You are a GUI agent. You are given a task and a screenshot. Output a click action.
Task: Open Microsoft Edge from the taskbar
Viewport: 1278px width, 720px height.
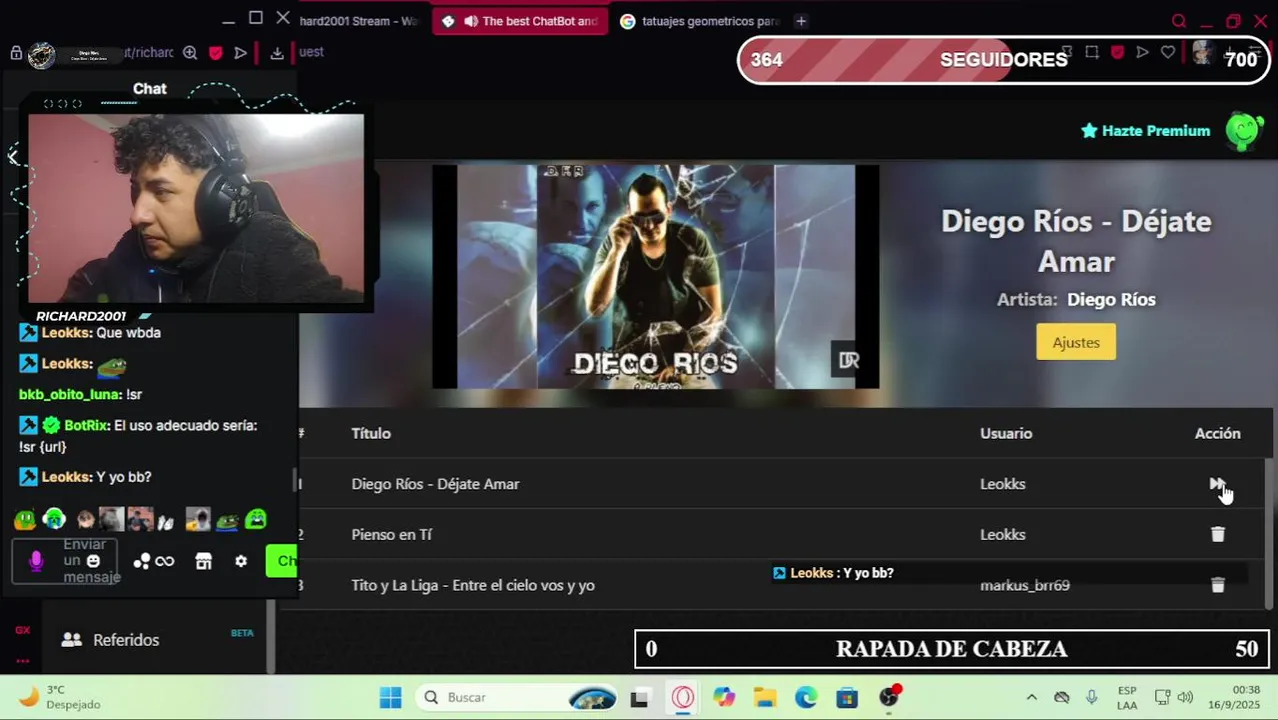click(x=806, y=697)
